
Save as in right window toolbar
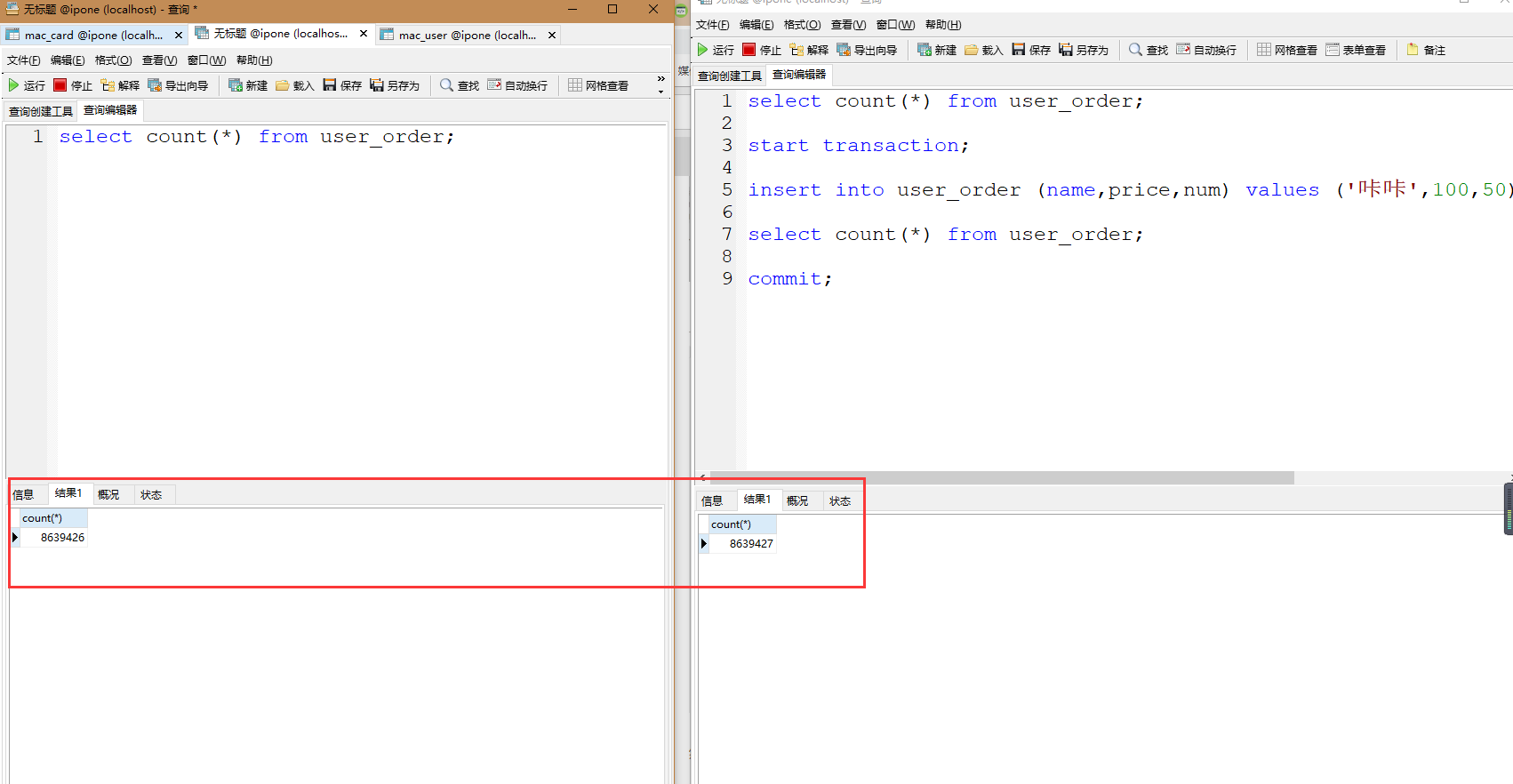(x=1084, y=50)
